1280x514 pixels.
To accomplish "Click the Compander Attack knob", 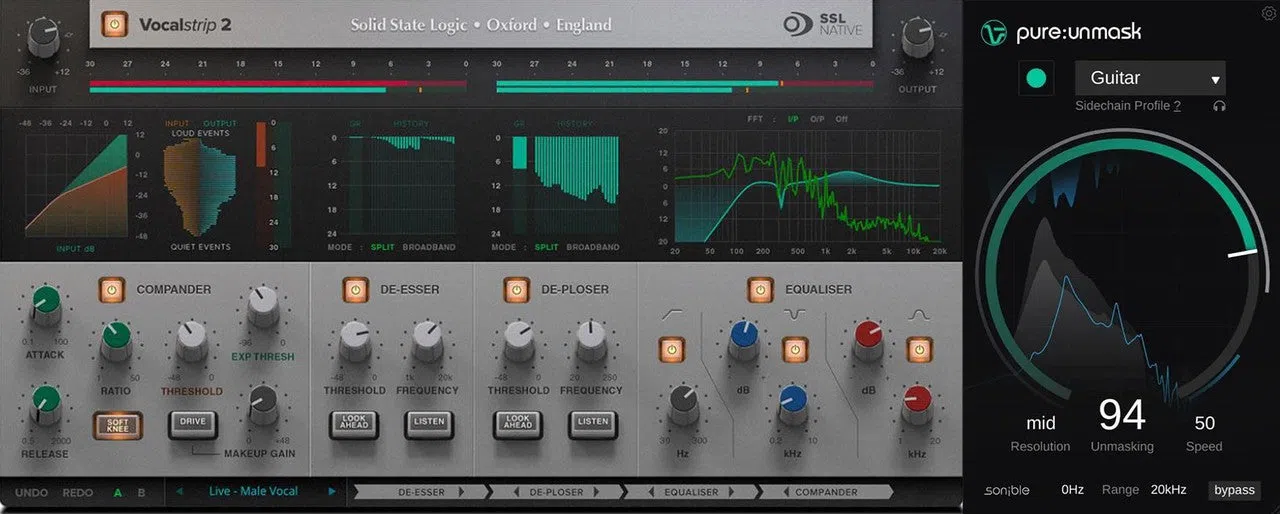I will tap(45, 304).
